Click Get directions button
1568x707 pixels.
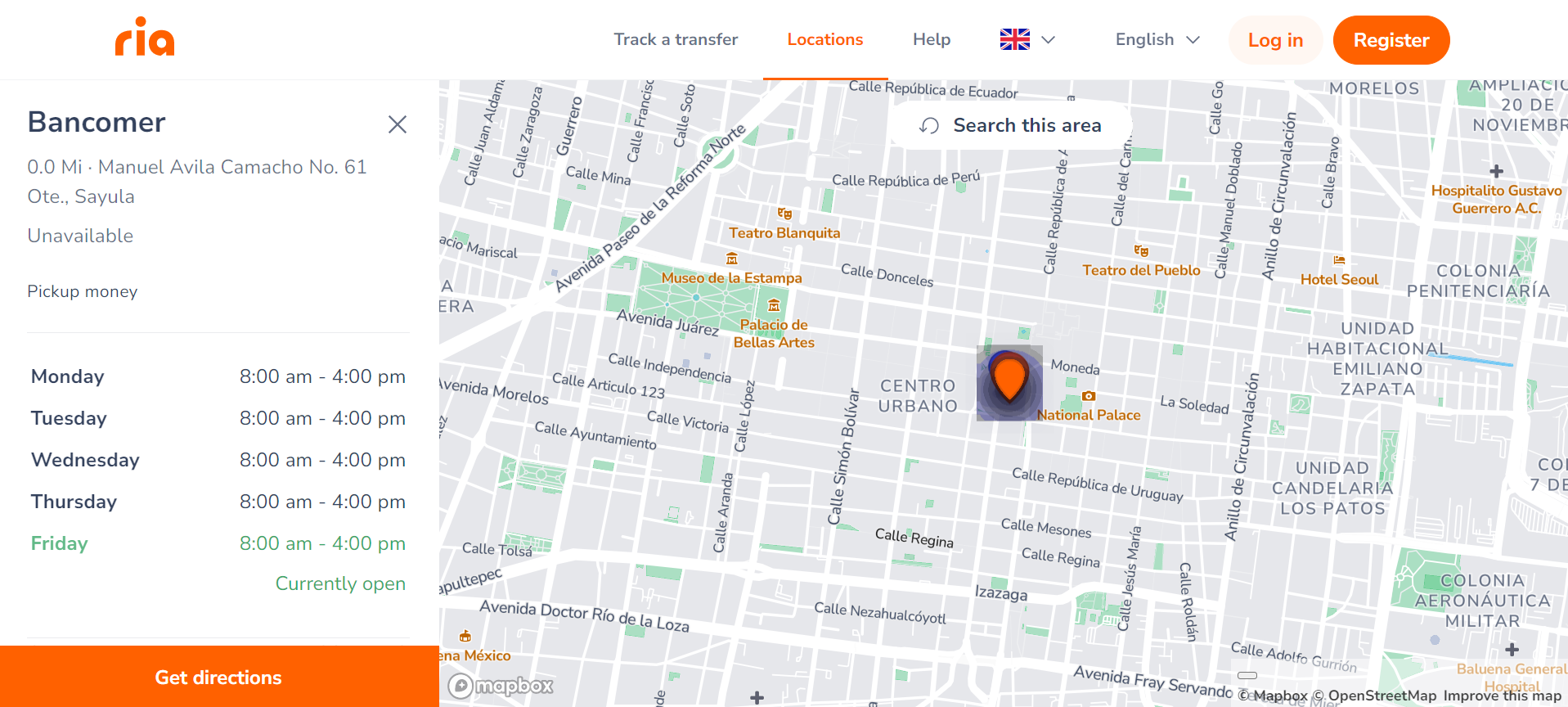(219, 677)
